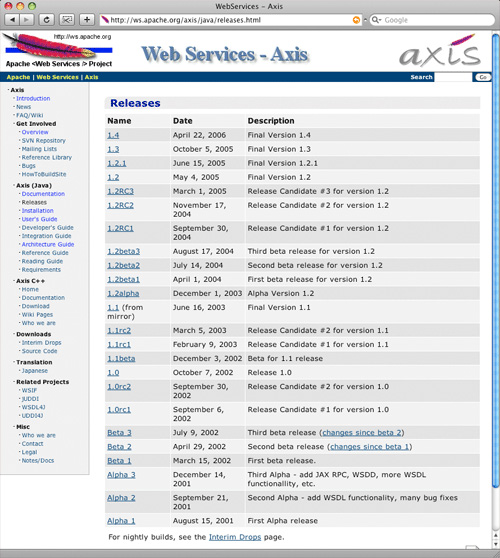Open Reading Guide sidebar link
The image size is (500, 558).
click(x=42, y=261)
